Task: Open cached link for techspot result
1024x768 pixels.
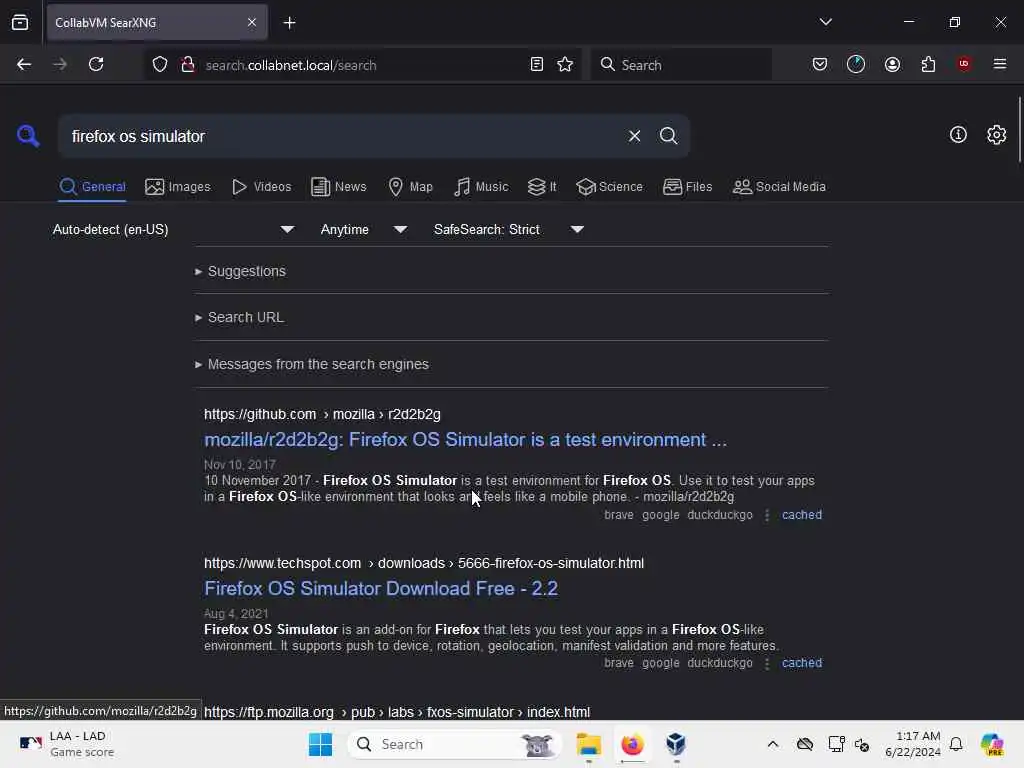Action: click(x=801, y=663)
